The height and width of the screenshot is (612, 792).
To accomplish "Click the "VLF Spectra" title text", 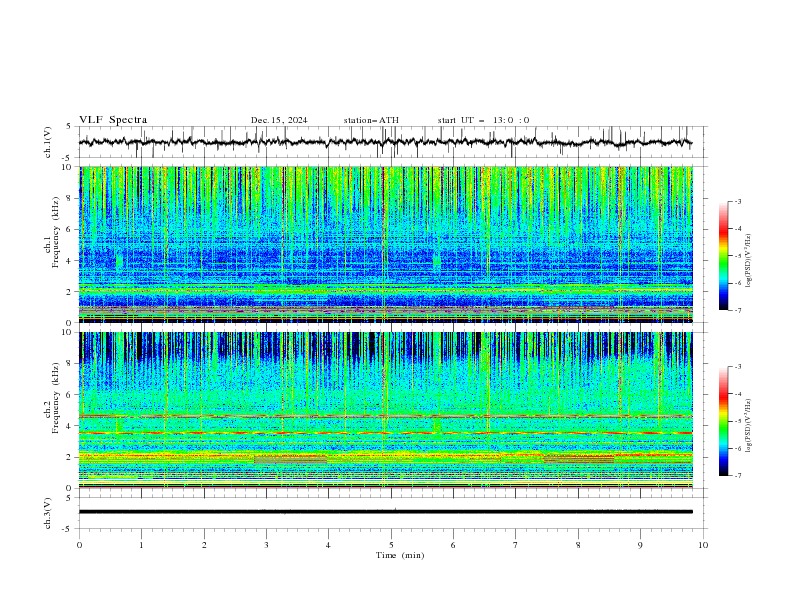I will click(x=113, y=120).
